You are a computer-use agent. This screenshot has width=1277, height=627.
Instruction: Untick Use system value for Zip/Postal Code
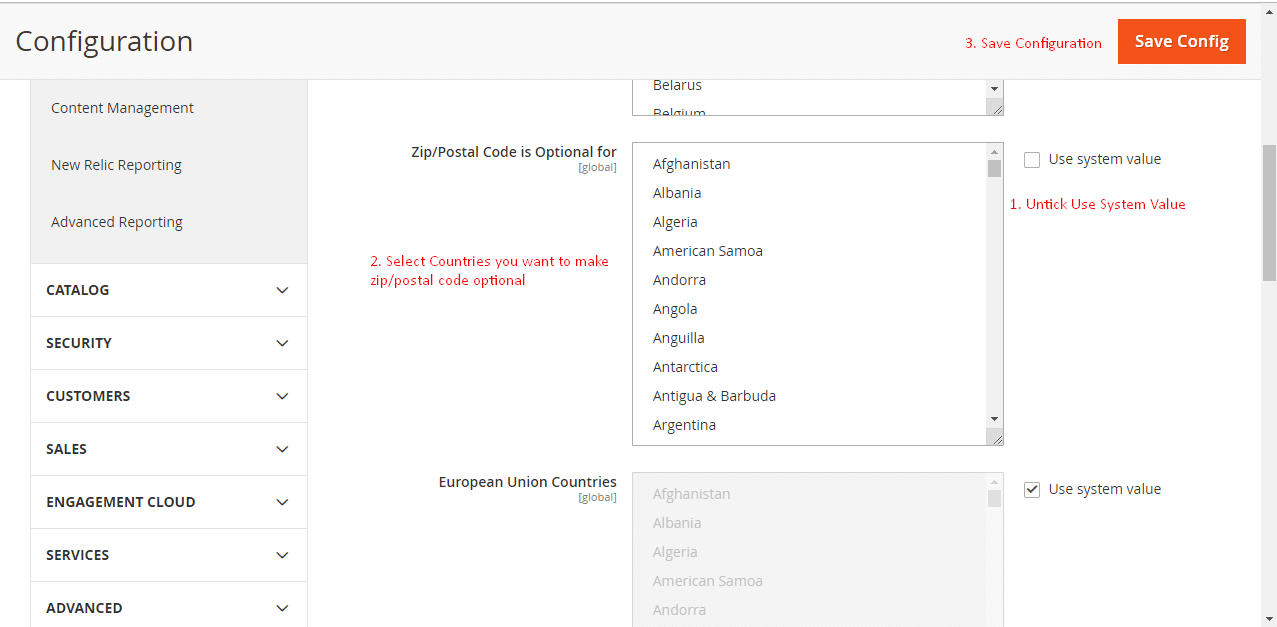[1031, 159]
